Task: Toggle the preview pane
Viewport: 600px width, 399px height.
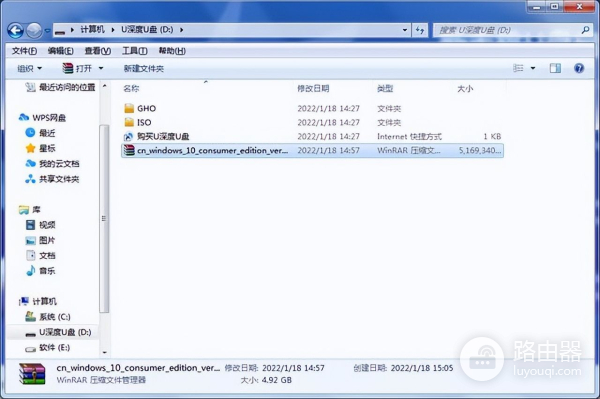Action: pyautogui.click(x=555, y=68)
